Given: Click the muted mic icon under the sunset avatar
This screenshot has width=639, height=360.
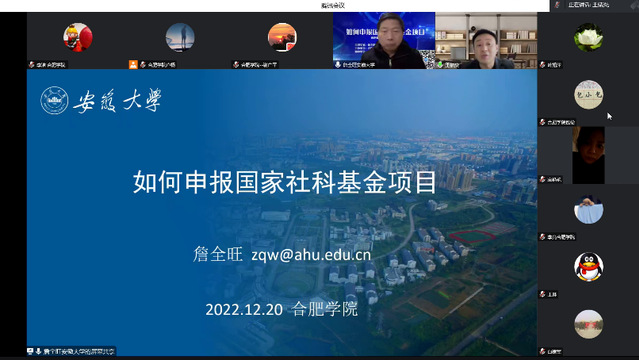Looking at the screenshot, I should [236, 64].
